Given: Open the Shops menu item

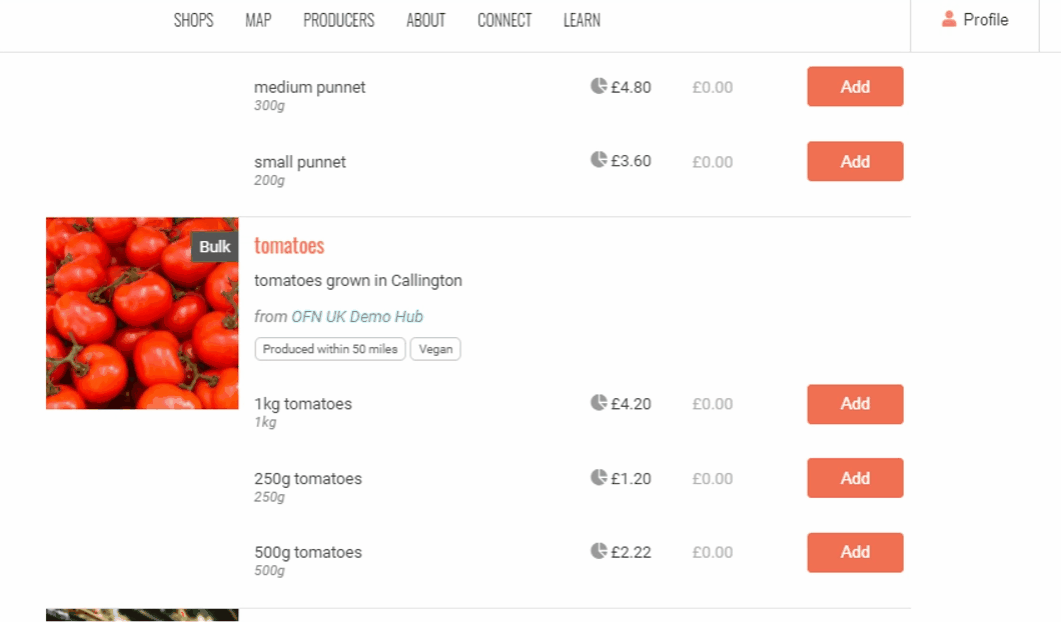Looking at the screenshot, I should (x=193, y=20).
